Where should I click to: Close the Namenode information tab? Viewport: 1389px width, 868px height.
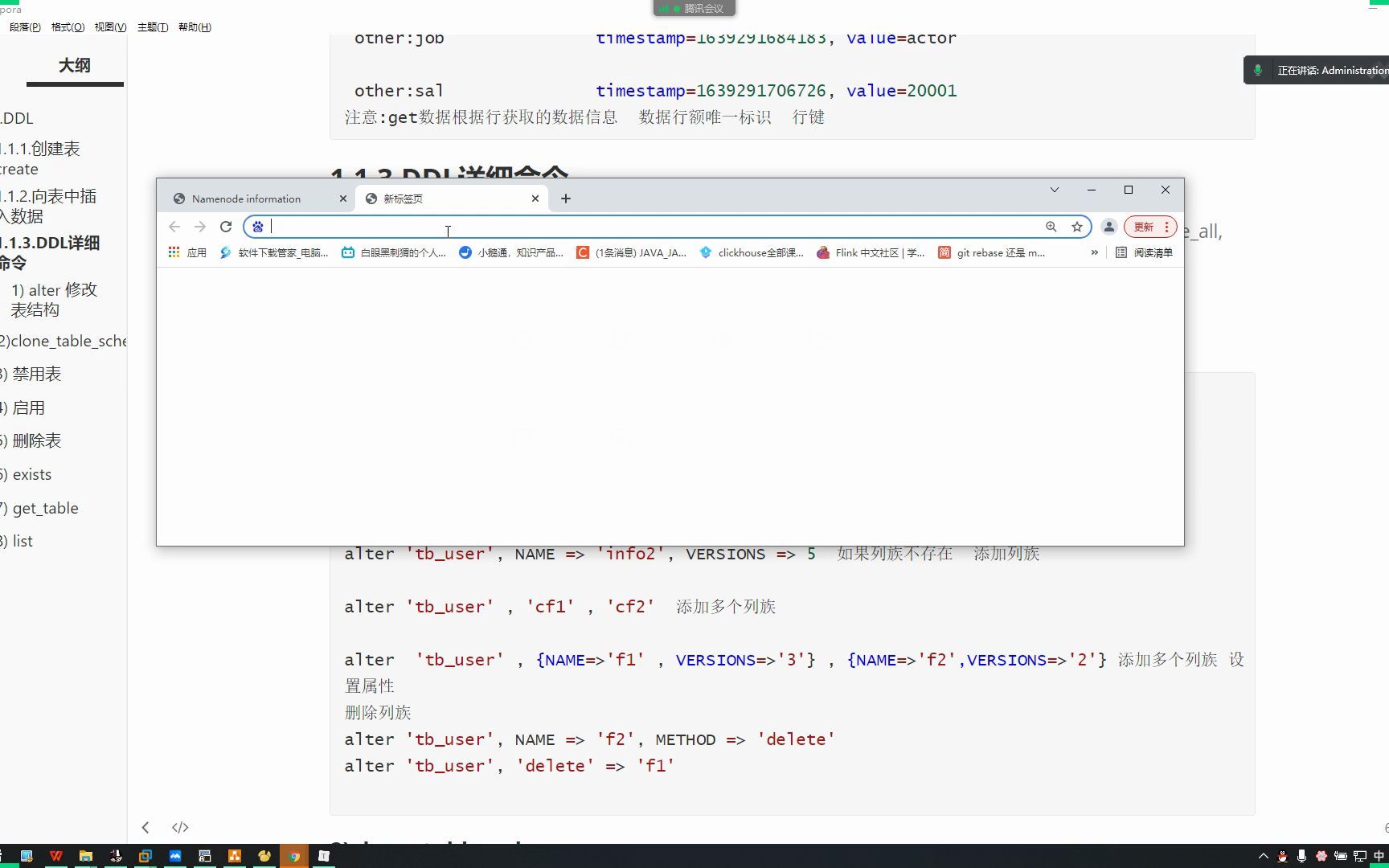[343, 199]
